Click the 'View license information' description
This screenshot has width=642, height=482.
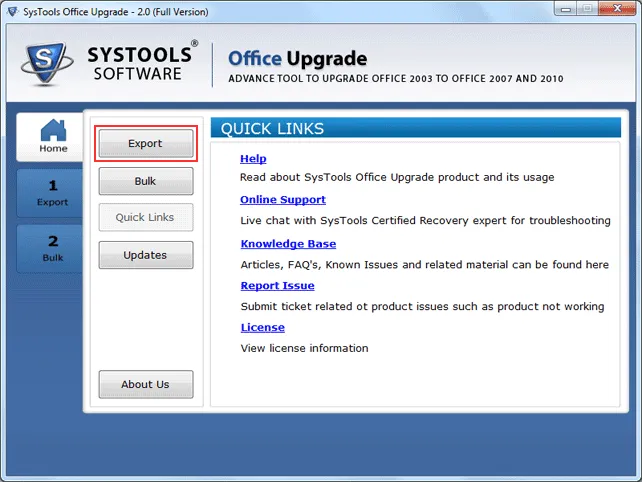coord(304,348)
